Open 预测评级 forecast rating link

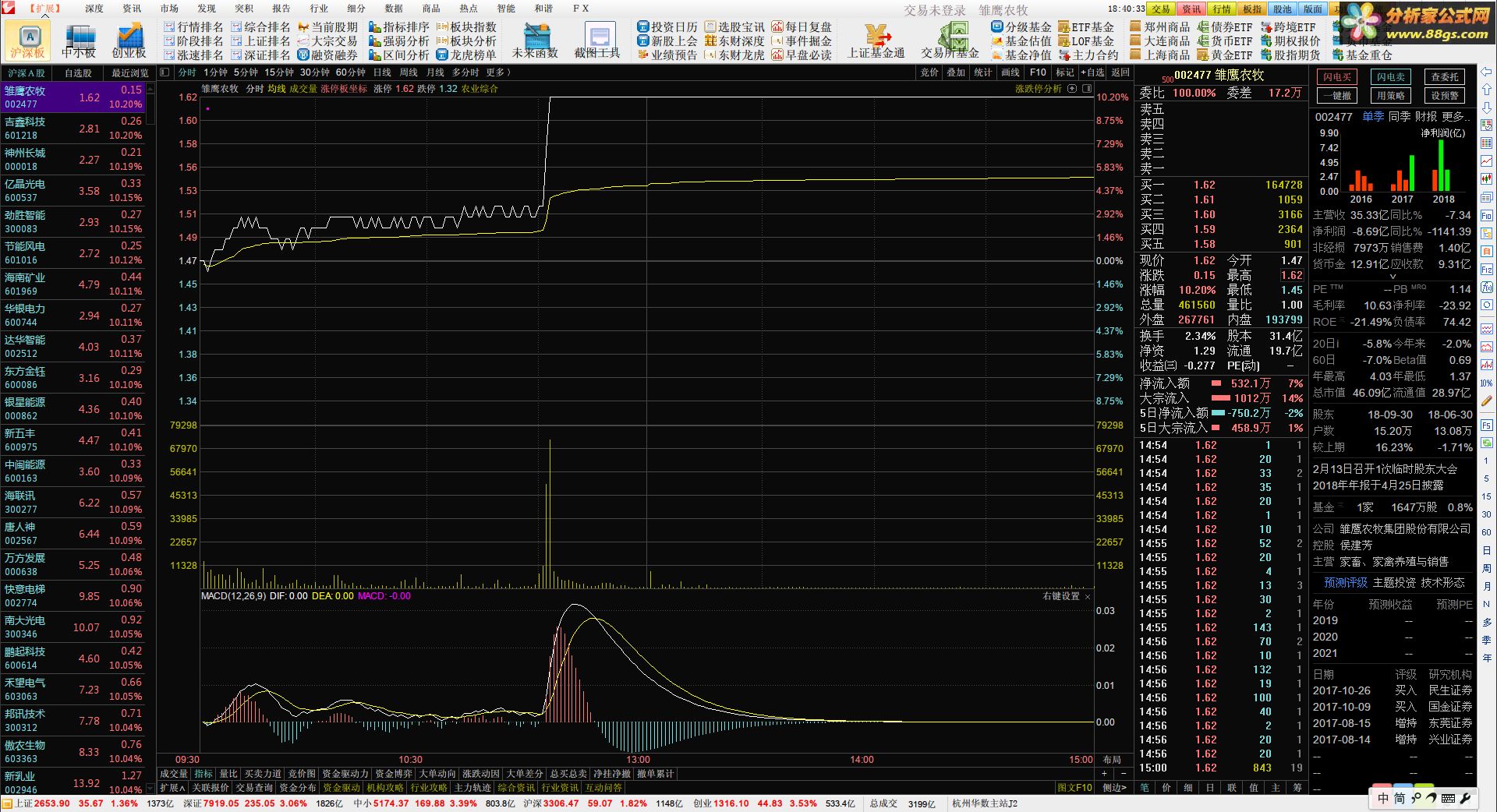[x=1346, y=582]
